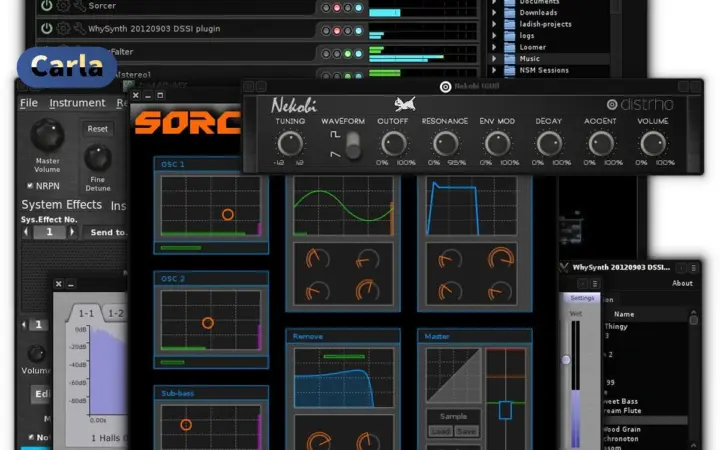720x450 pixels.
Task: Select the 1-1 tab in reverb window
Action: tap(86, 313)
